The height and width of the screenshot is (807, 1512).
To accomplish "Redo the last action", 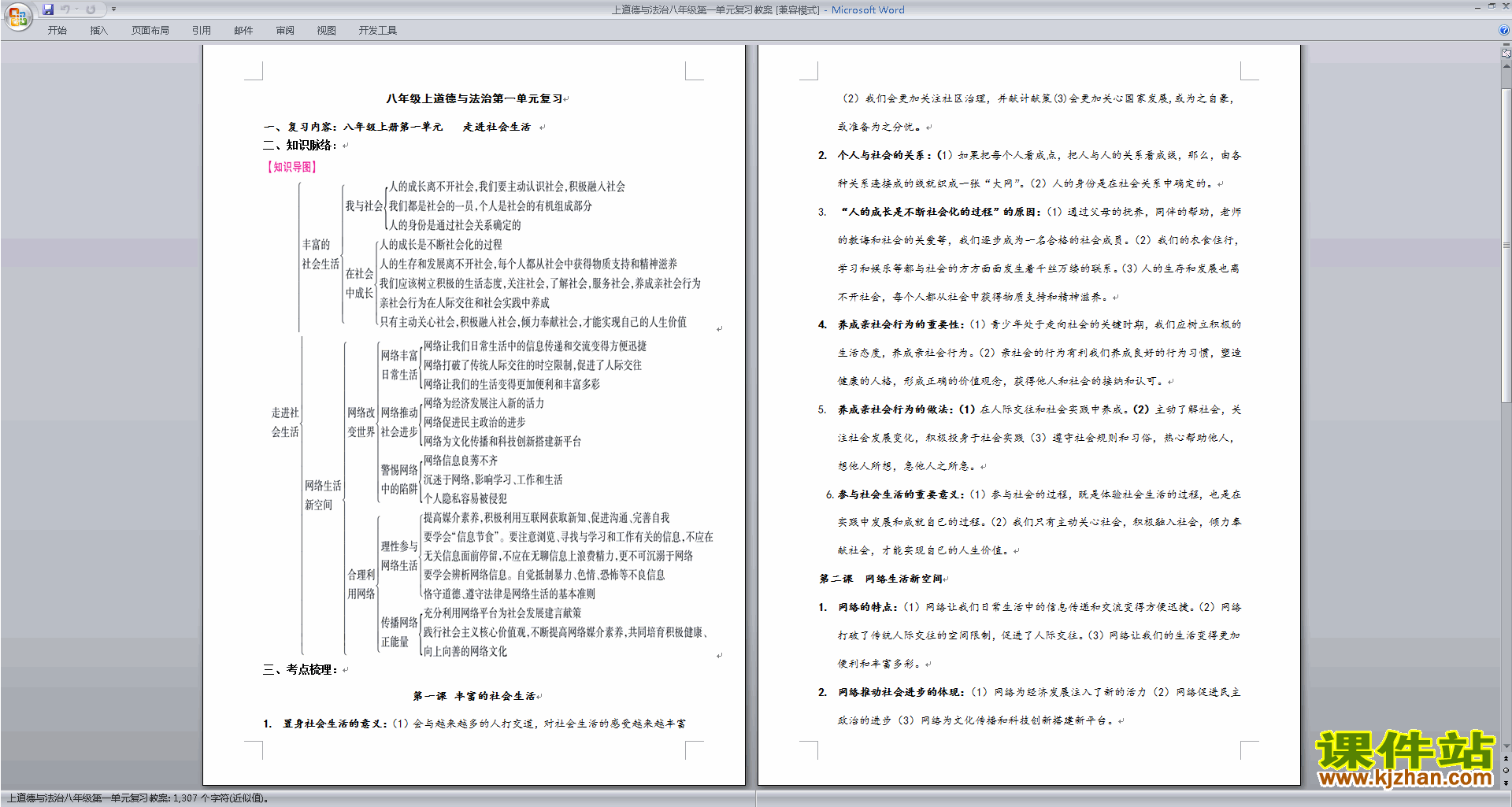I will pyautogui.click(x=91, y=9).
